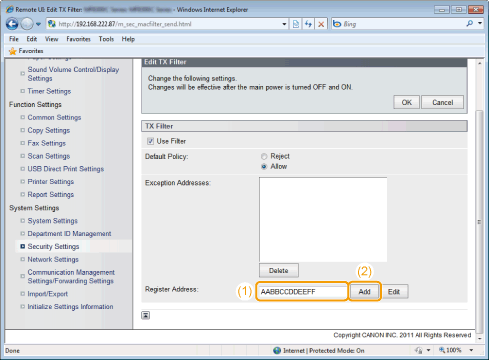Open the Tools menu

(106, 39)
